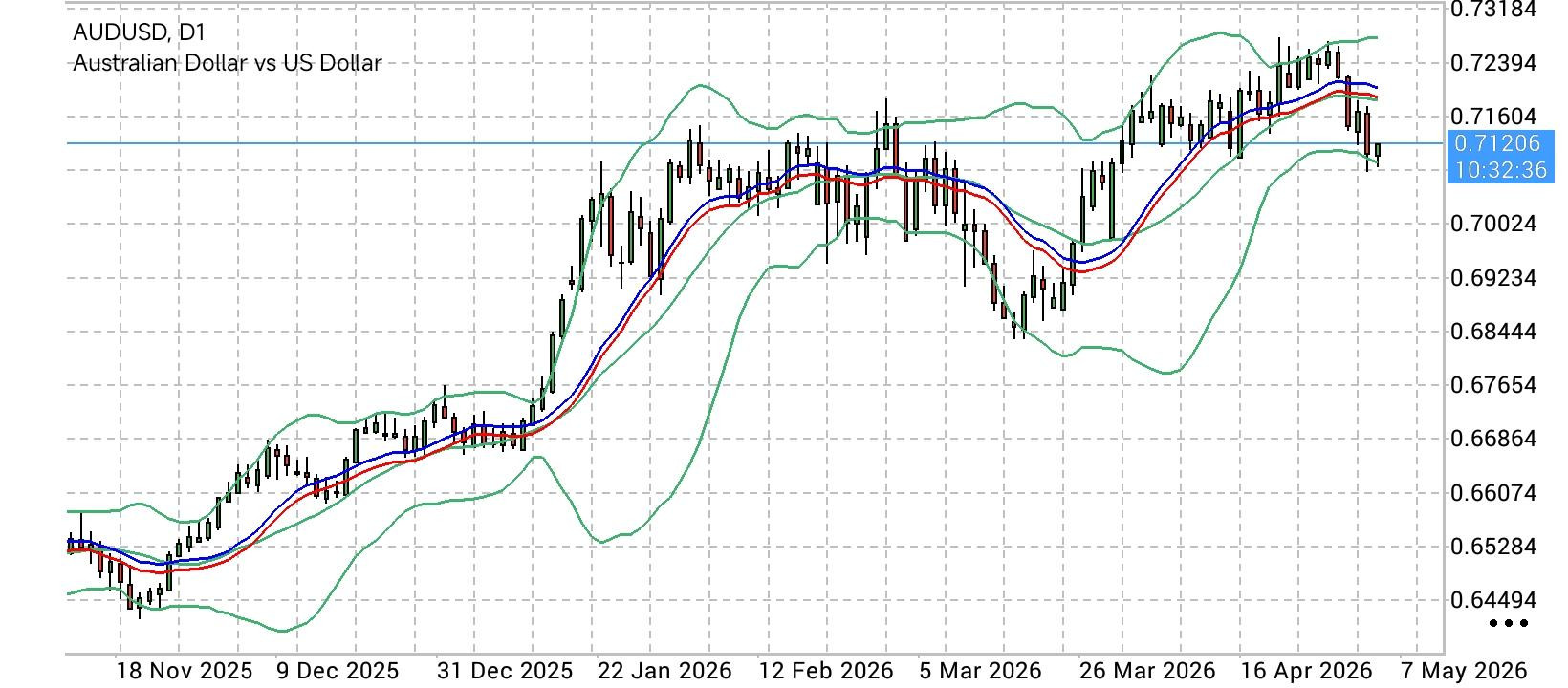Click the 0.72394 price axis label

pyautogui.click(x=1493, y=63)
